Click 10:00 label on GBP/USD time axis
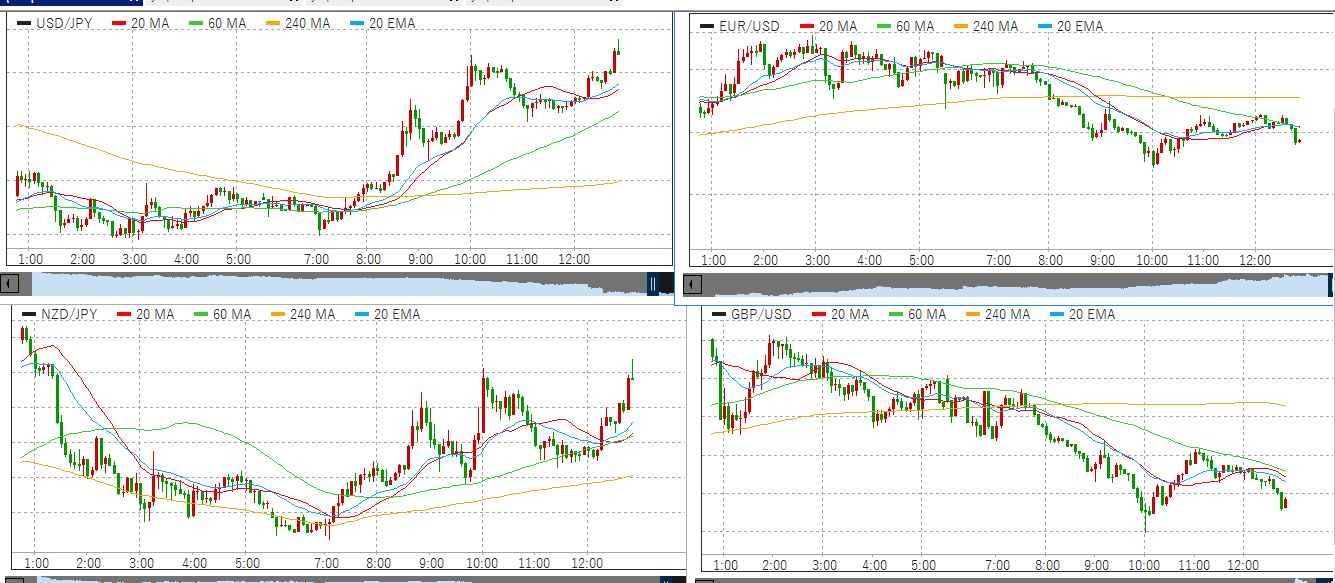The width and height of the screenshot is (1335, 583). point(1144,565)
